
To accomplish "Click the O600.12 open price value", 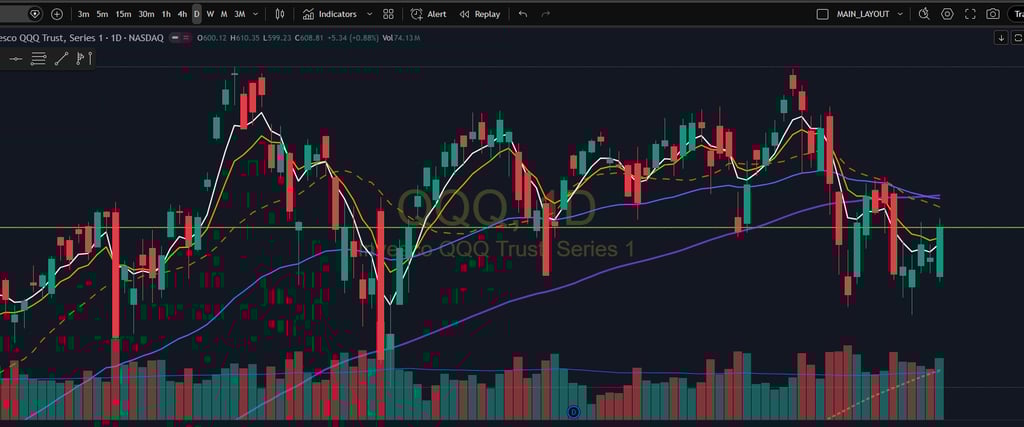I will pos(210,38).
